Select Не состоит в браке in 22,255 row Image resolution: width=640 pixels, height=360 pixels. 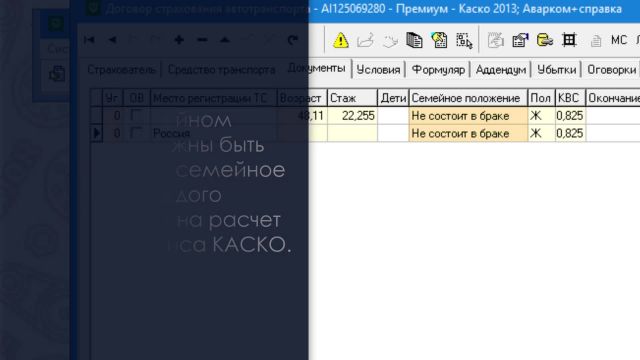468,116
